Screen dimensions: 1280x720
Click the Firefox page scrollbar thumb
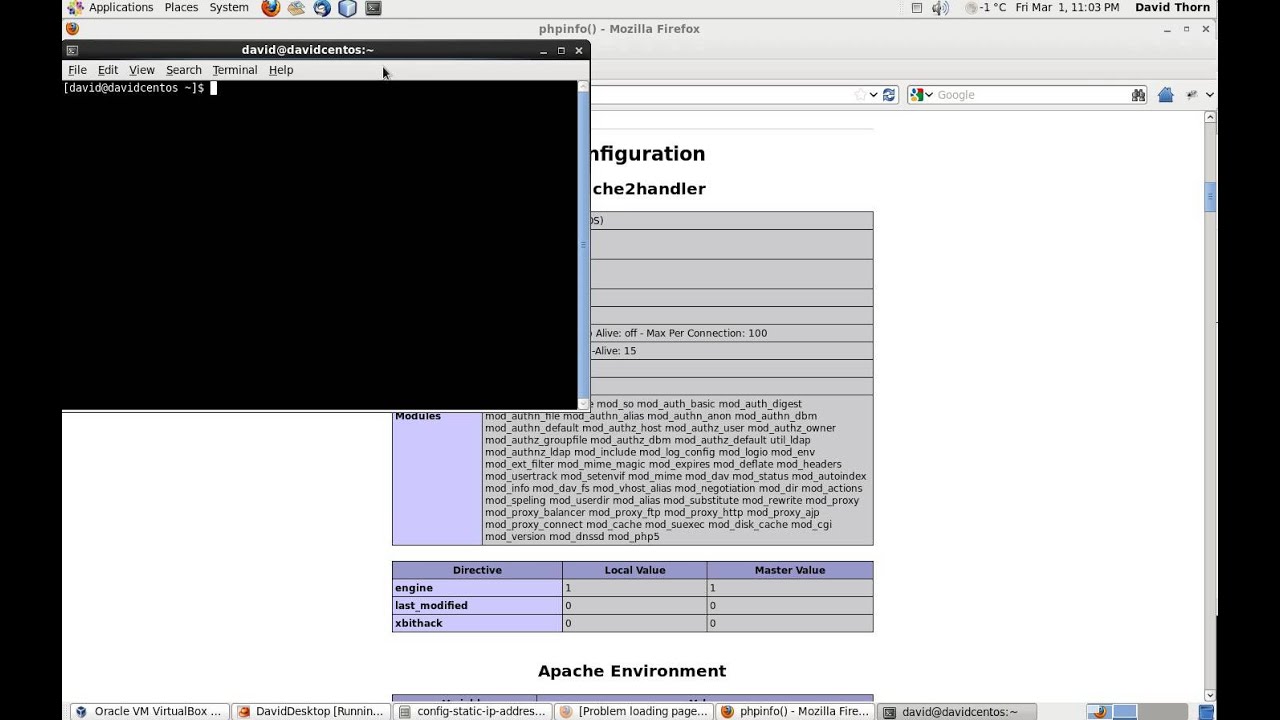[1210, 196]
